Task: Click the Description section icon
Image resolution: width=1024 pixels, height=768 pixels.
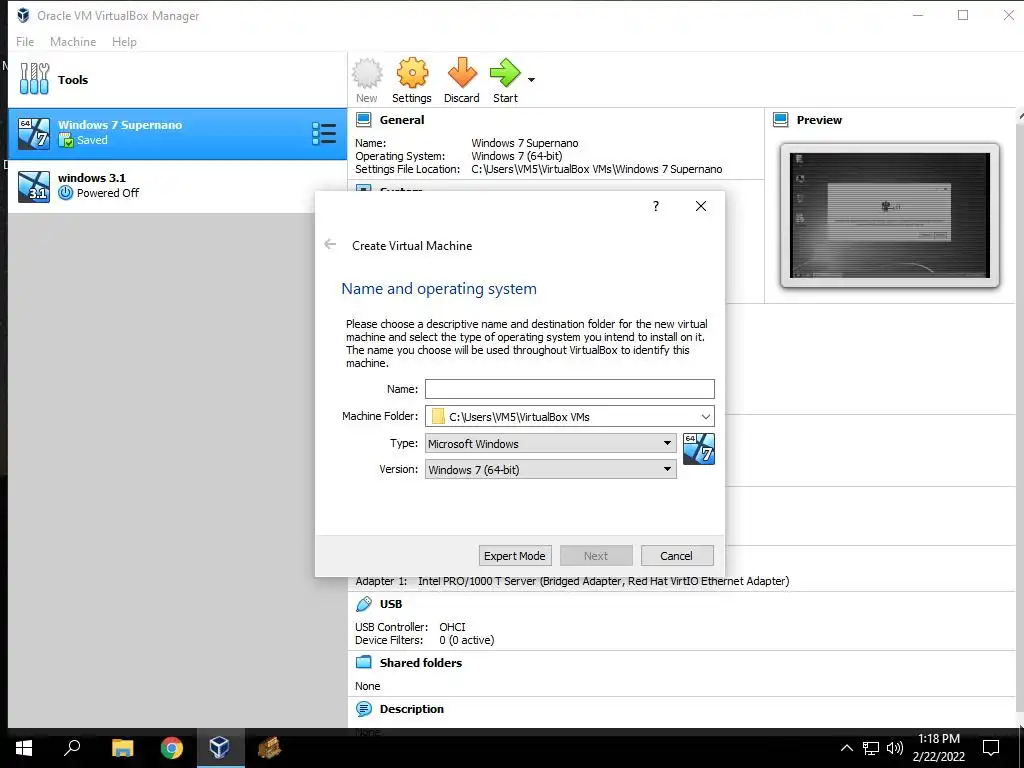Action: tap(364, 709)
